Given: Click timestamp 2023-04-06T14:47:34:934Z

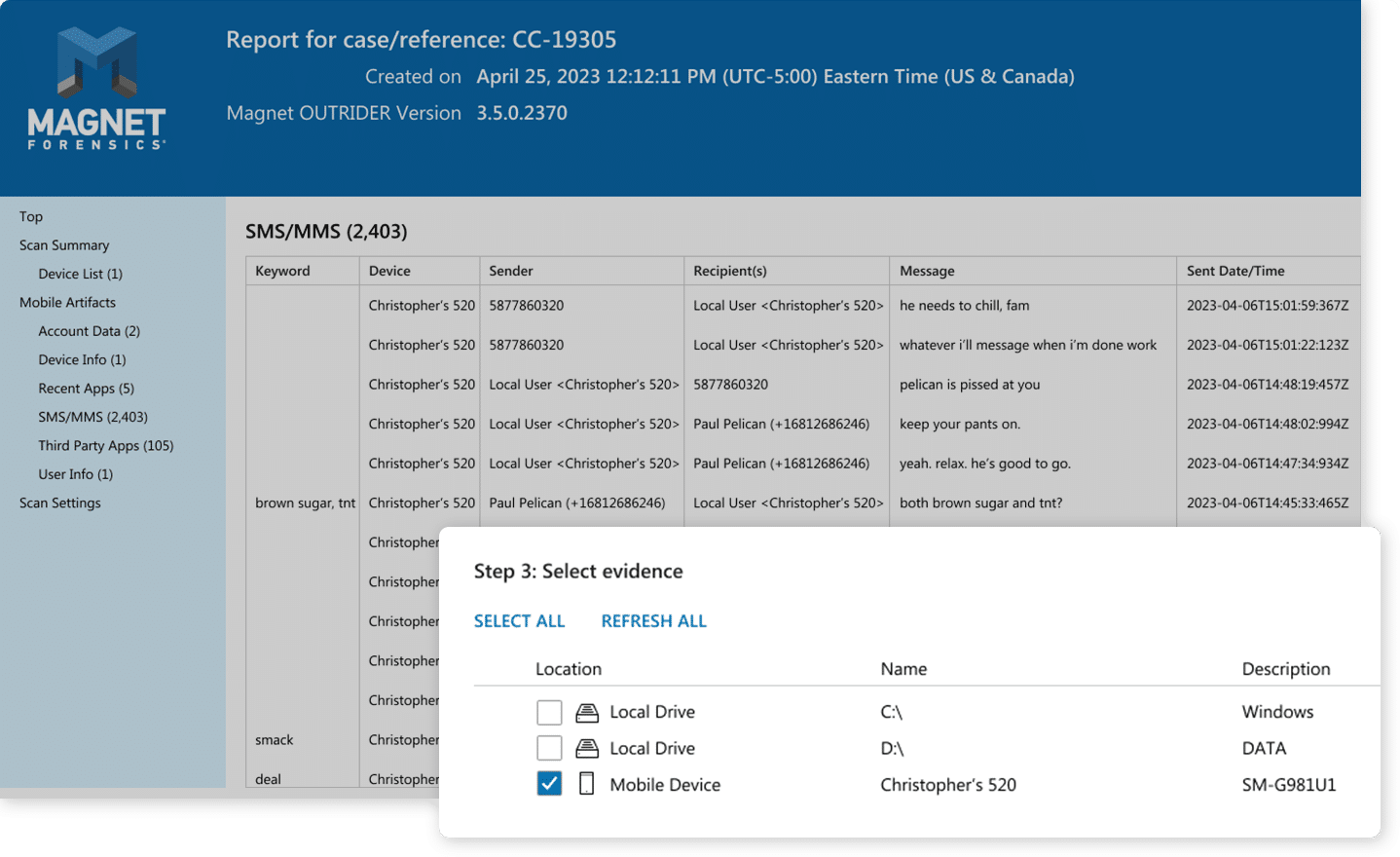Looking at the screenshot, I should (x=1268, y=464).
